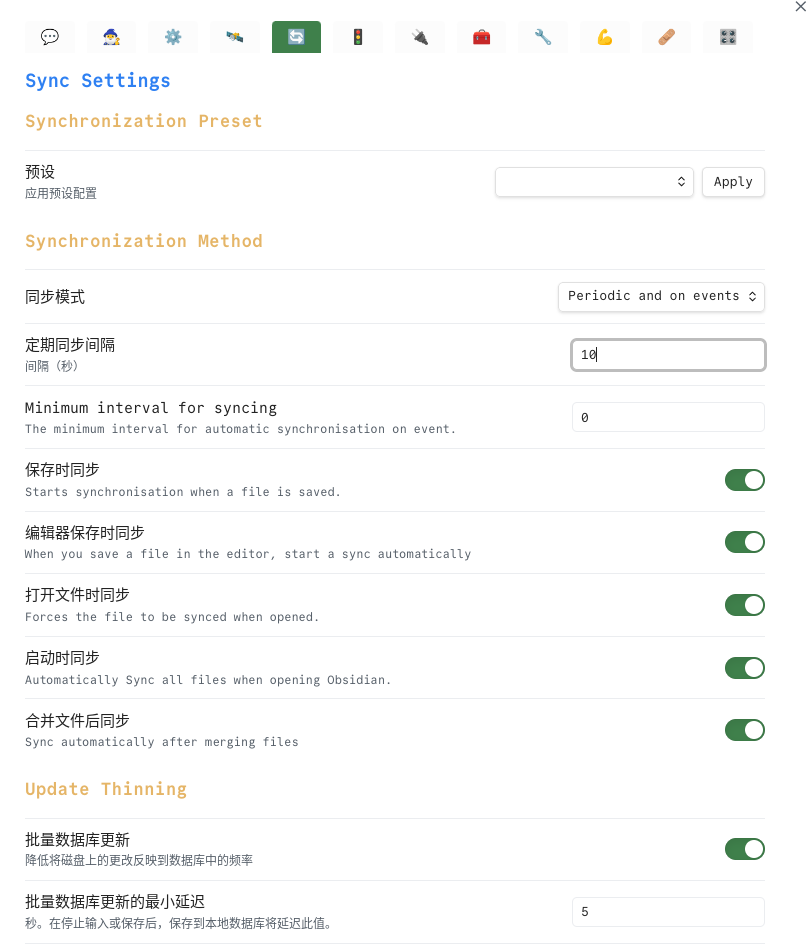Click the Apply preset button
Viewport: 812px width, 946px height.
click(733, 182)
